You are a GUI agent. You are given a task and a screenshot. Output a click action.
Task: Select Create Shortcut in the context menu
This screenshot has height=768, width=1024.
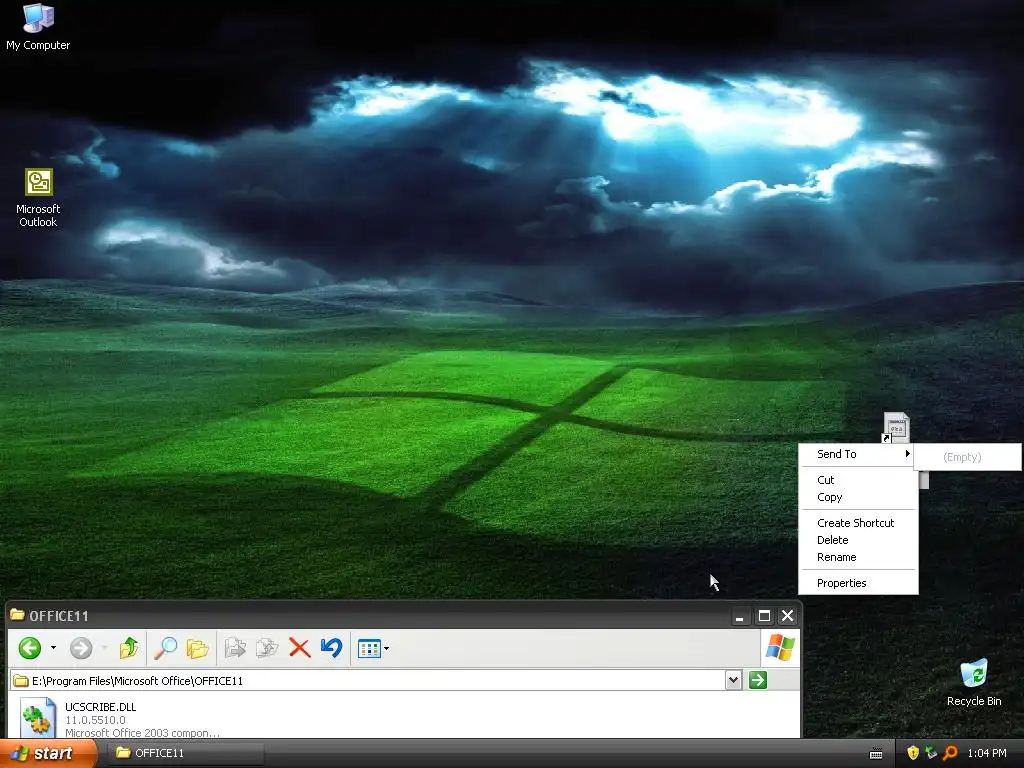click(x=858, y=522)
